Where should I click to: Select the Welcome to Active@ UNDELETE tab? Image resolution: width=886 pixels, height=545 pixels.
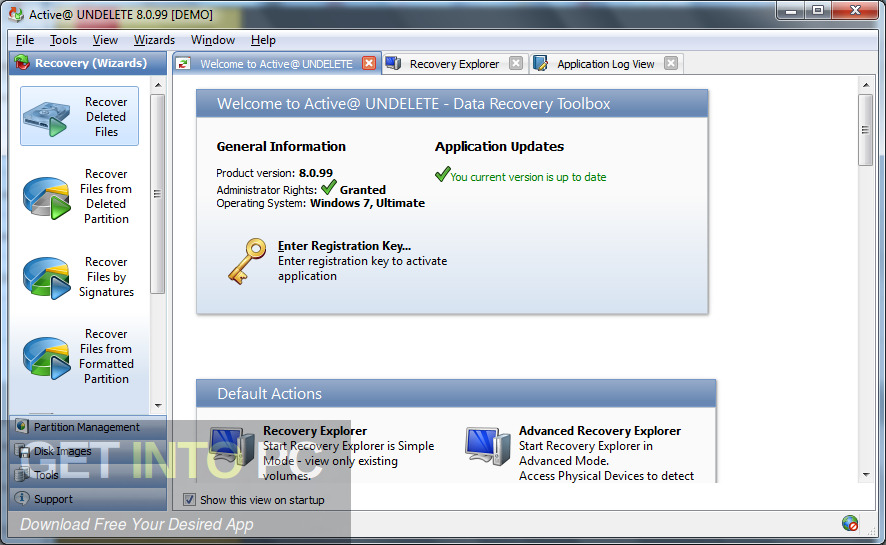point(276,63)
